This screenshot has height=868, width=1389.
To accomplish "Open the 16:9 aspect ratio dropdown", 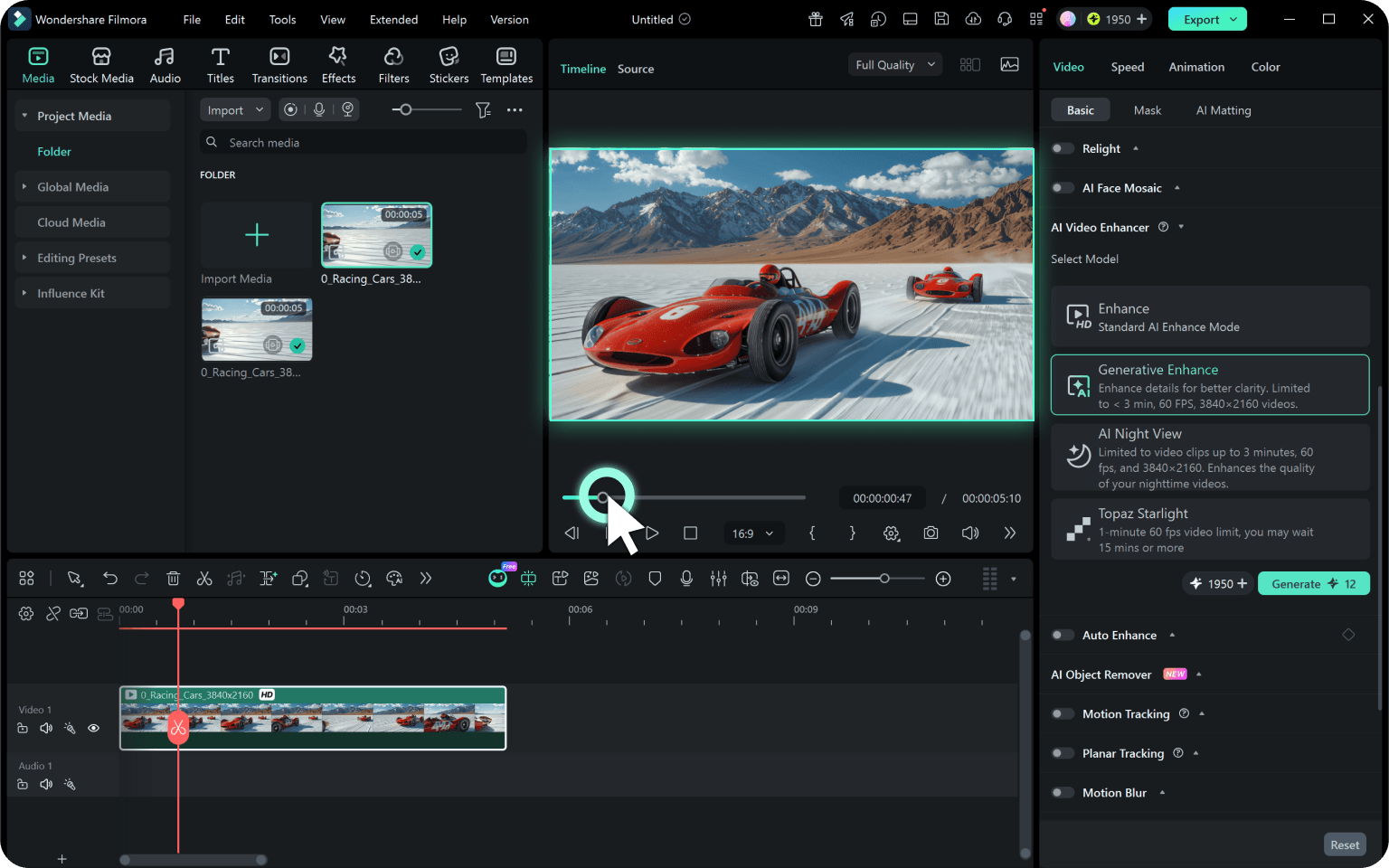I will 752,533.
